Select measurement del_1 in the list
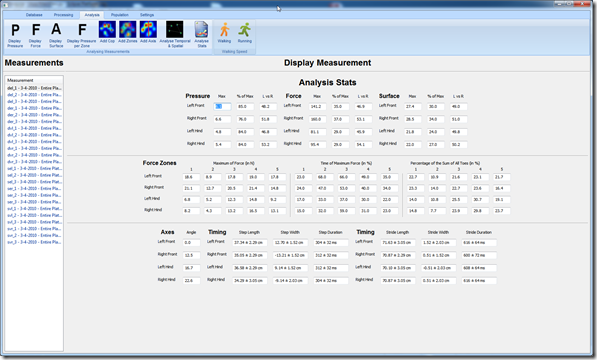 coord(34,88)
